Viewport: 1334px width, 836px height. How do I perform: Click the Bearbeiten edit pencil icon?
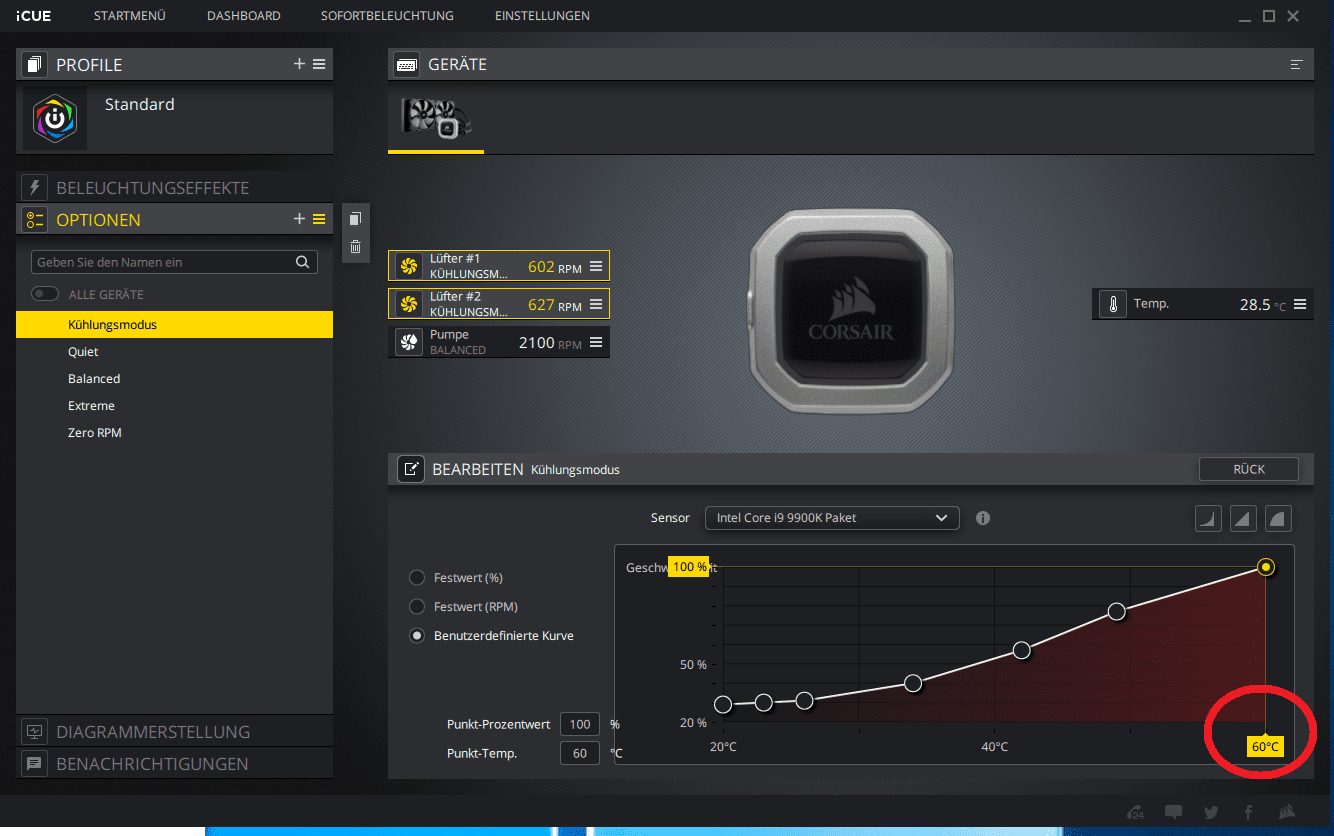click(x=411, y=469)
